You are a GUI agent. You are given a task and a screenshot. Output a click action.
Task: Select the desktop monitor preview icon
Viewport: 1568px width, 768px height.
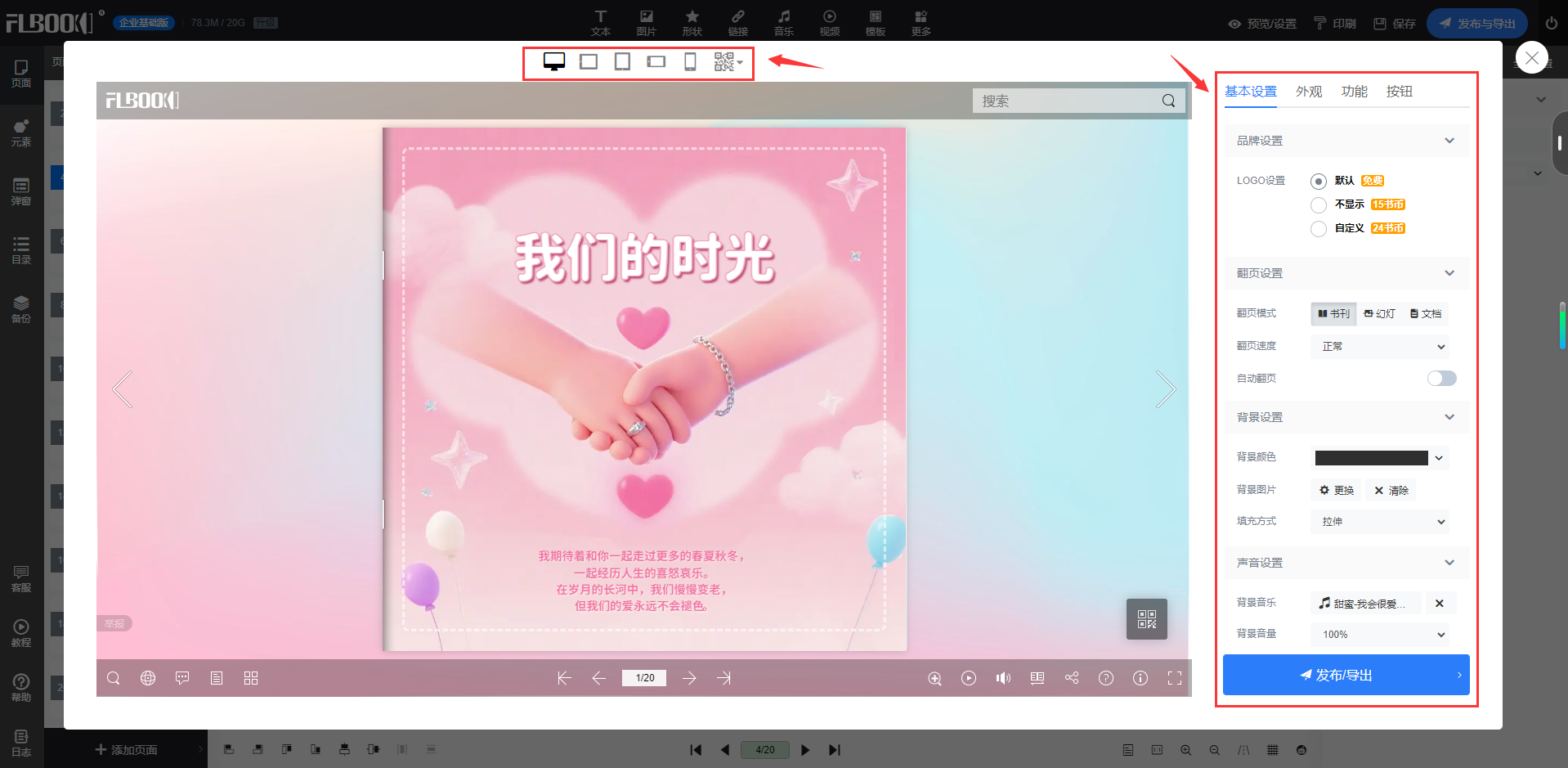pyautogui.click(x=554, y=62)
